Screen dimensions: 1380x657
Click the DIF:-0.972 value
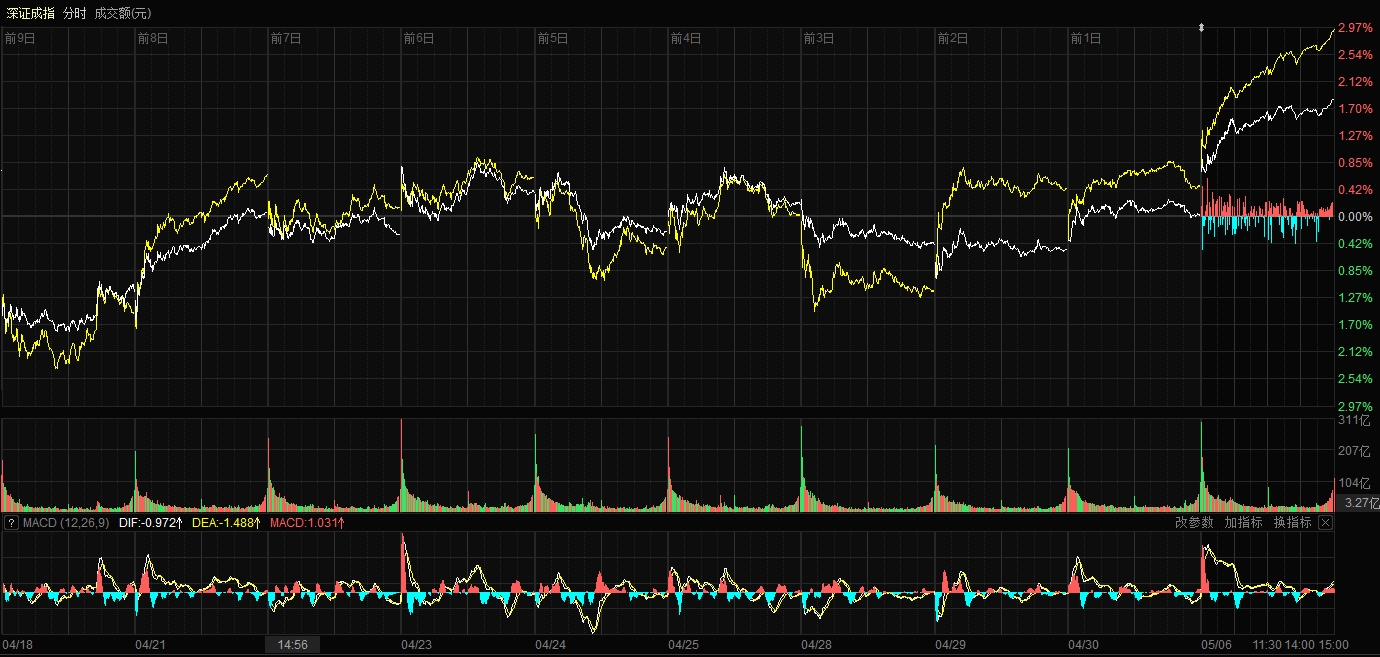click(x=151, y=523)
